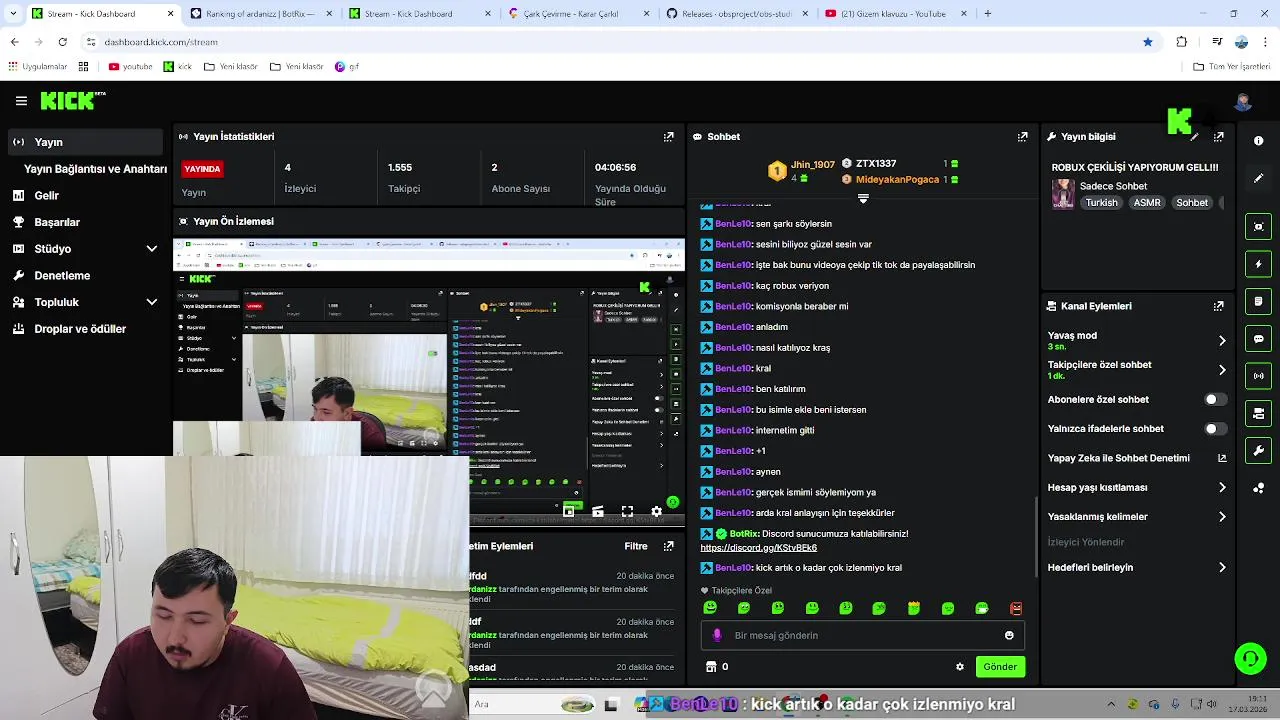
Task: Reload page with browser refresh button
Action: coord(62,42)
